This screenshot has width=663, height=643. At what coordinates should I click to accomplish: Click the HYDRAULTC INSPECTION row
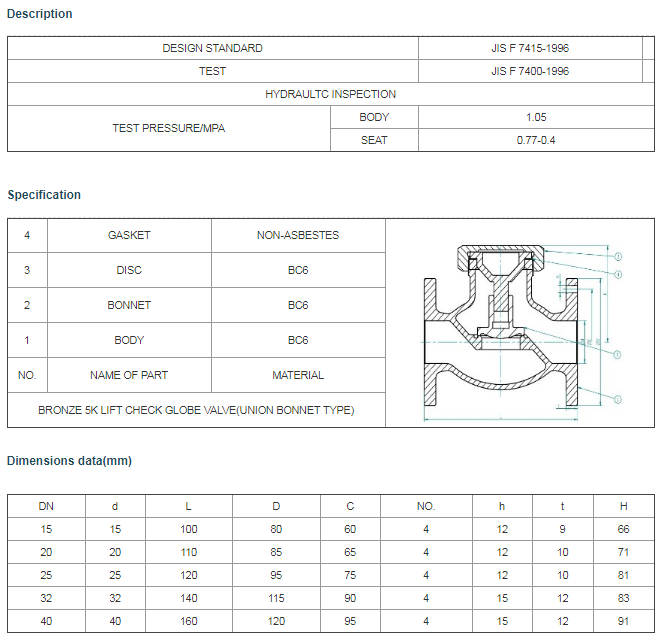330,94
